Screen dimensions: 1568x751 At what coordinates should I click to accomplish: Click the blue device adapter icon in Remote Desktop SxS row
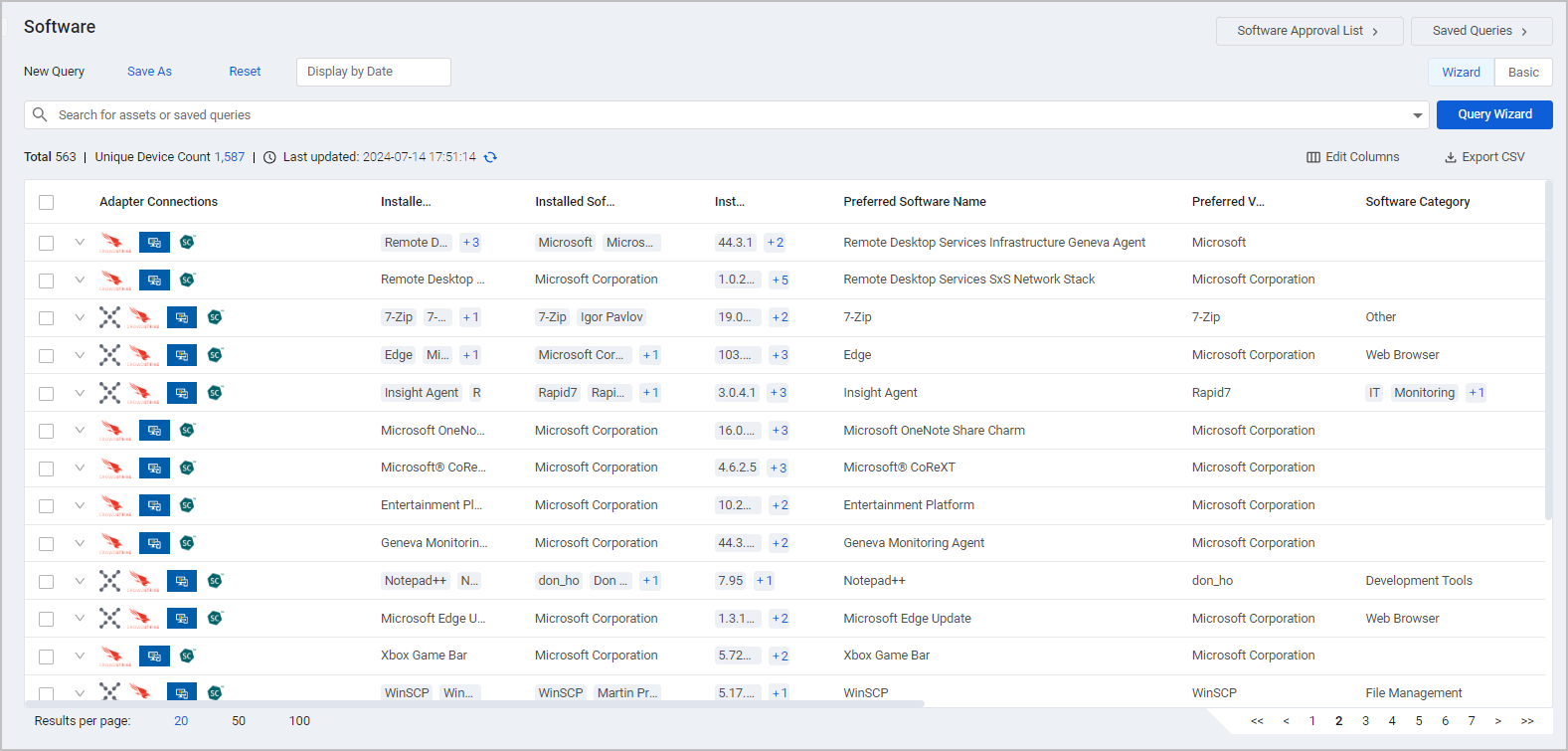[x=154, y=281]
